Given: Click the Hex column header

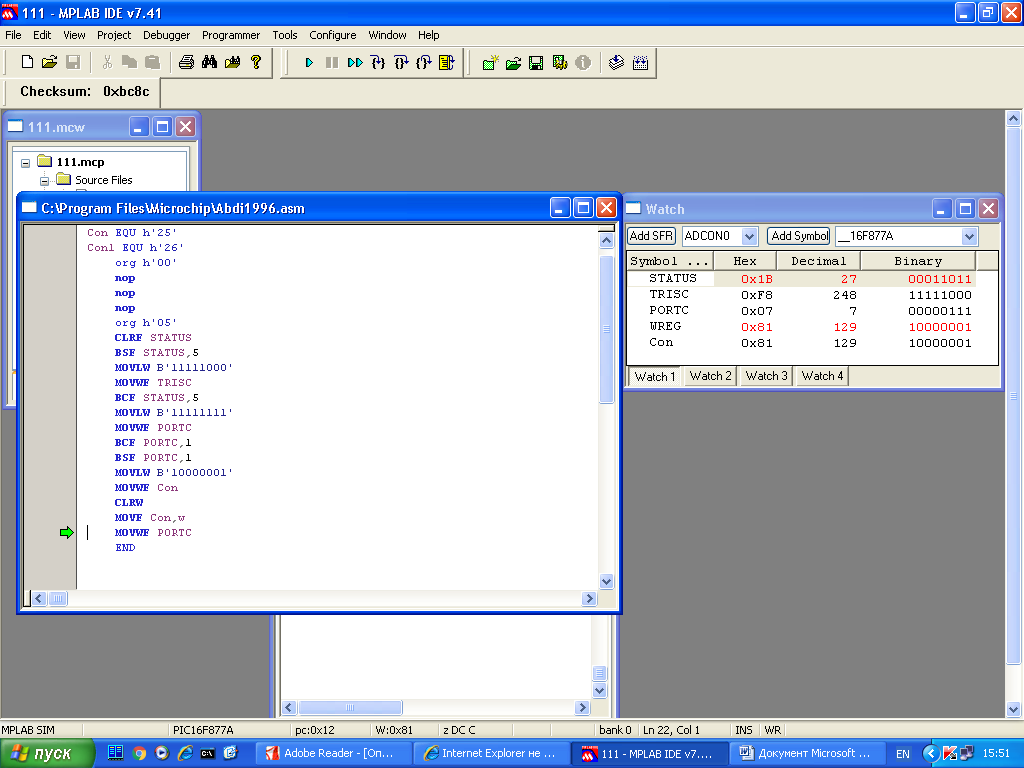Looking at the screenshot, I should point(744,261).
